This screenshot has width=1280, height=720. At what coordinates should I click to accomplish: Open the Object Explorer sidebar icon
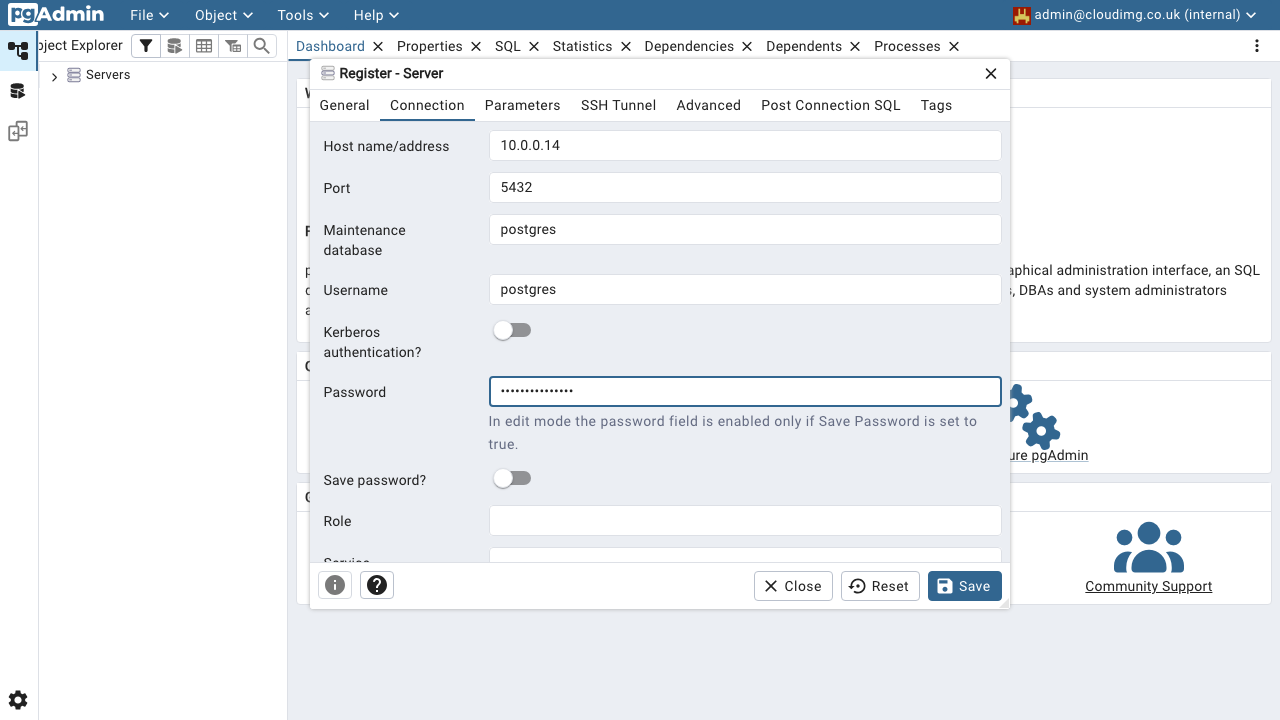tap(18, 50)
